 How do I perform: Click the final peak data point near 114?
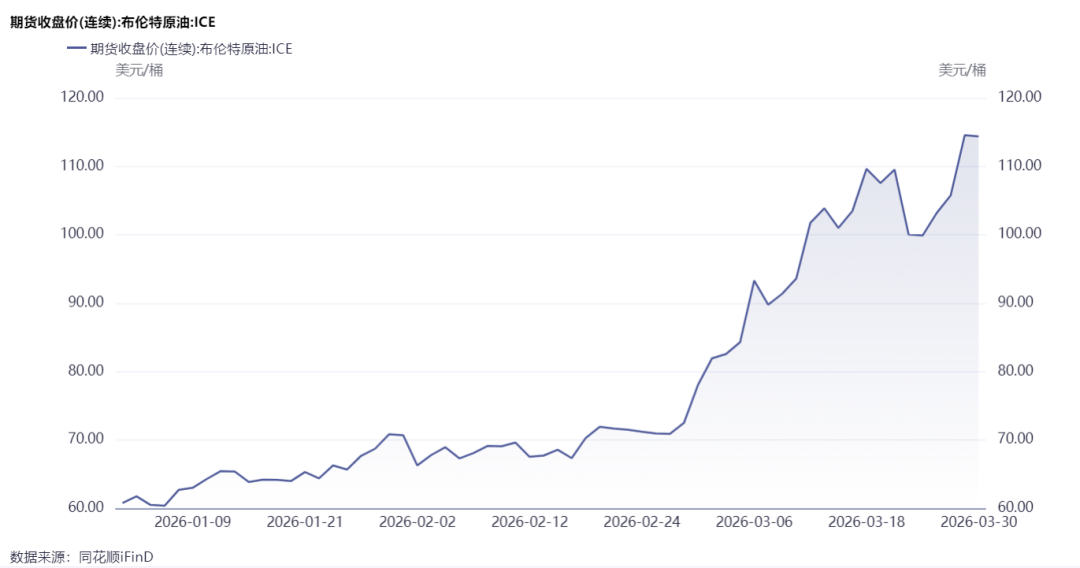click(x=964, y=135)
